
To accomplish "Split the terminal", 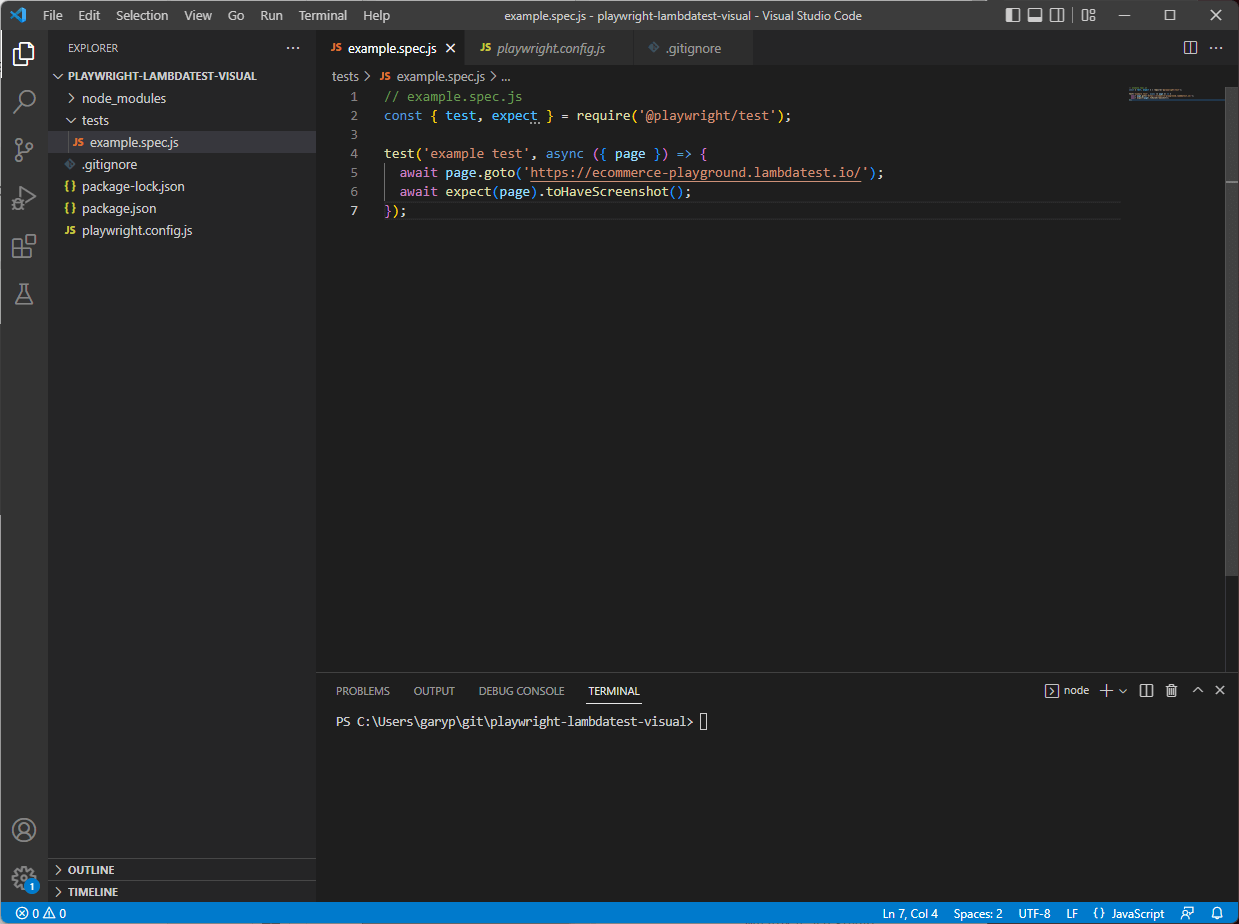I will [1146, 690].
